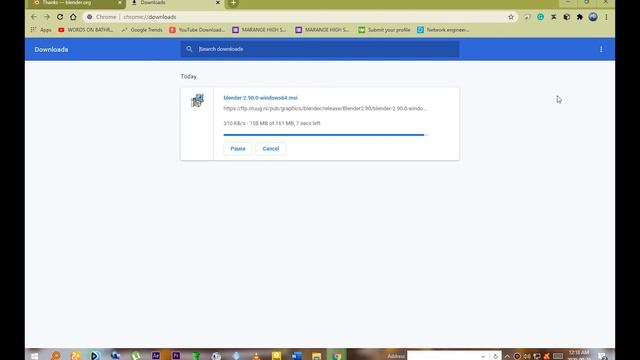Cancel the blender download

(271, 149)
